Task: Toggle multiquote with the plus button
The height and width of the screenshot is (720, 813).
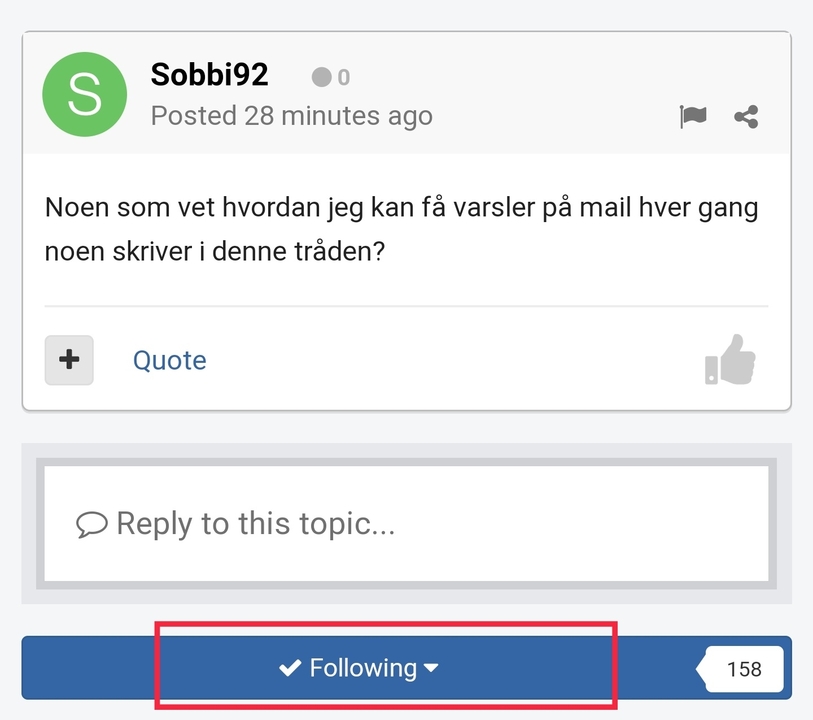Action: coord(69,360)
